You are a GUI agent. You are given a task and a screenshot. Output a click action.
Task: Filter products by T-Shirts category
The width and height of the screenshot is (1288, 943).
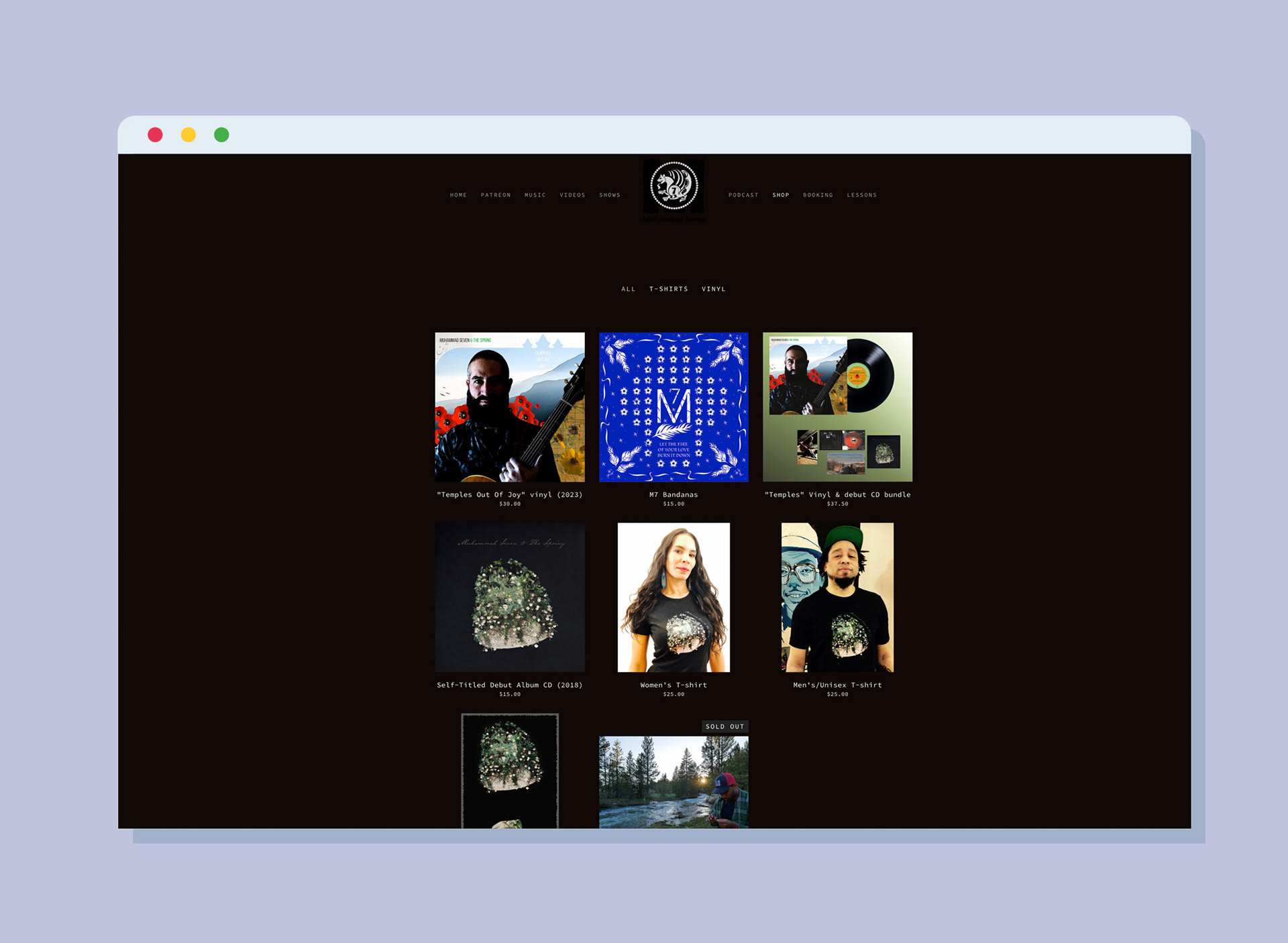pos(668,289)
